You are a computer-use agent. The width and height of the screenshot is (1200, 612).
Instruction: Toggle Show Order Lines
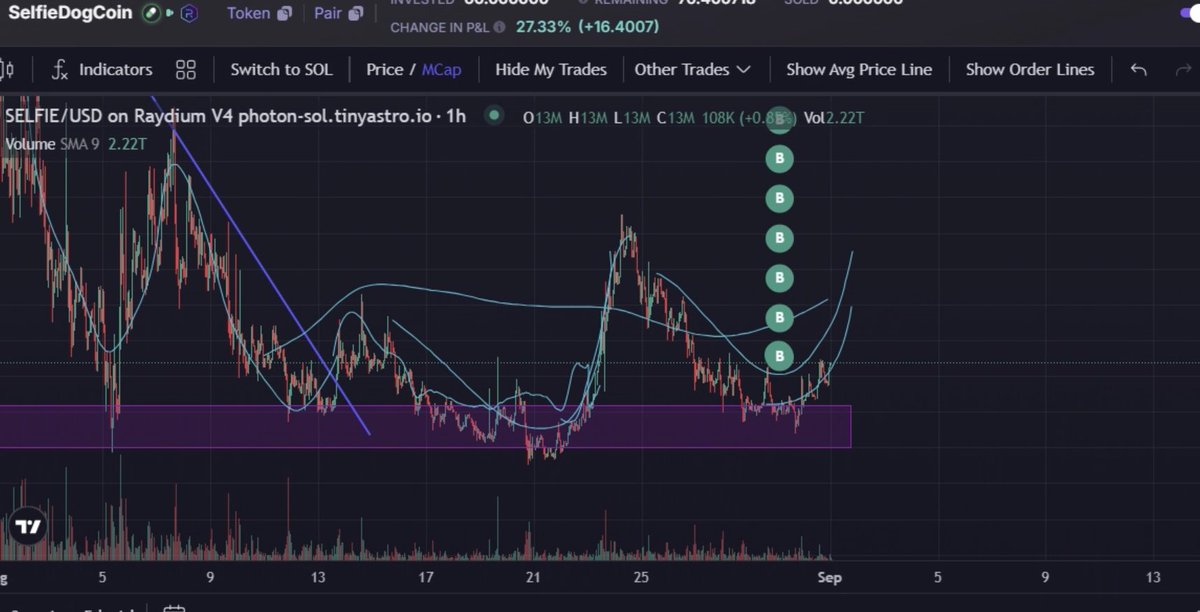(1030, 70)
